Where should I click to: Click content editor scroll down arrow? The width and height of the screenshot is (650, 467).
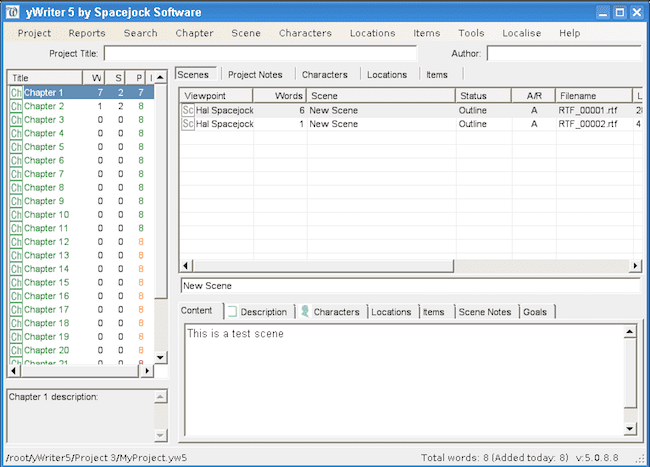click(630, 428)
